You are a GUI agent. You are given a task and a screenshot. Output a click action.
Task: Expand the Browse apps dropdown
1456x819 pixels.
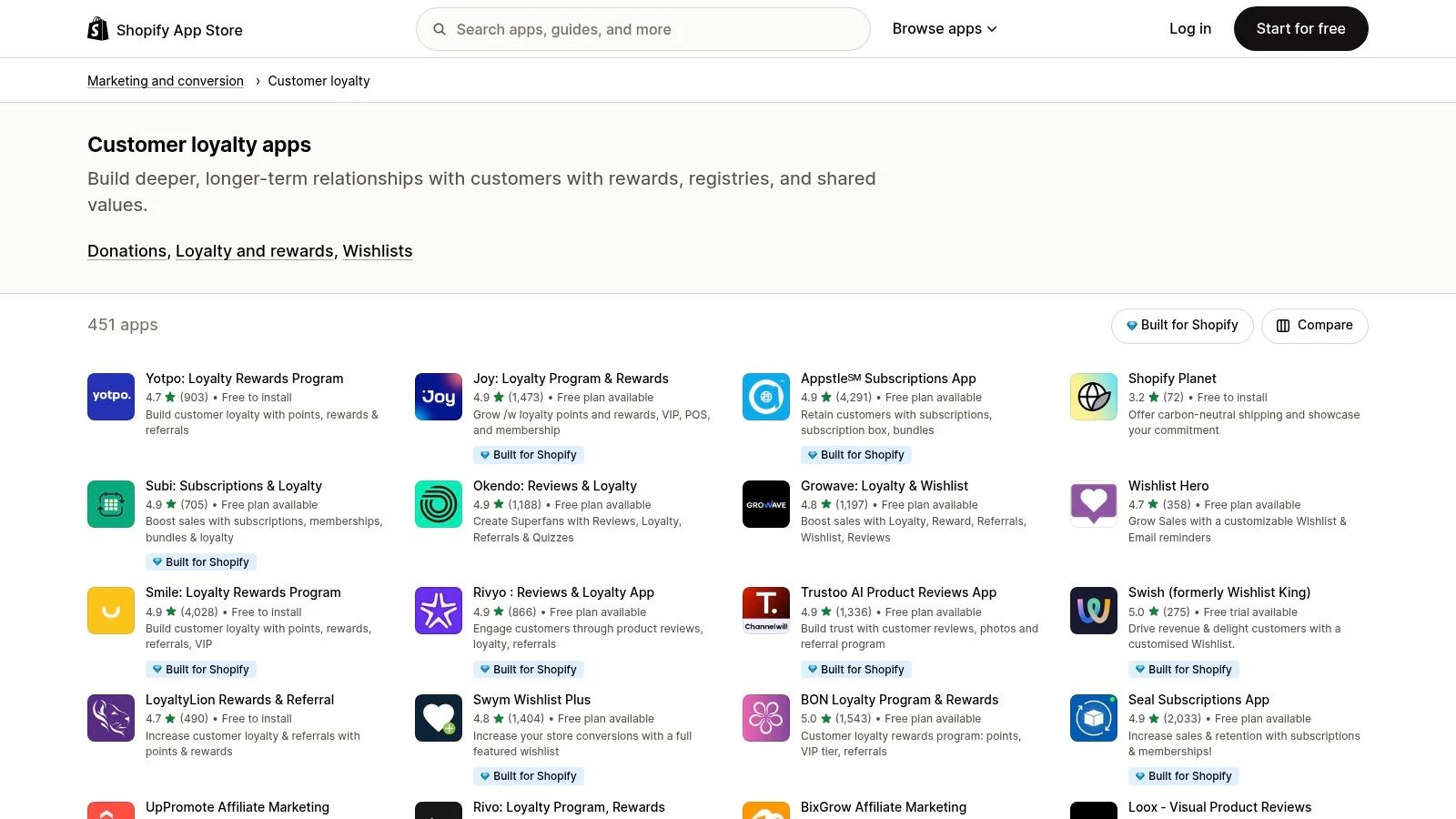point(945,29)
